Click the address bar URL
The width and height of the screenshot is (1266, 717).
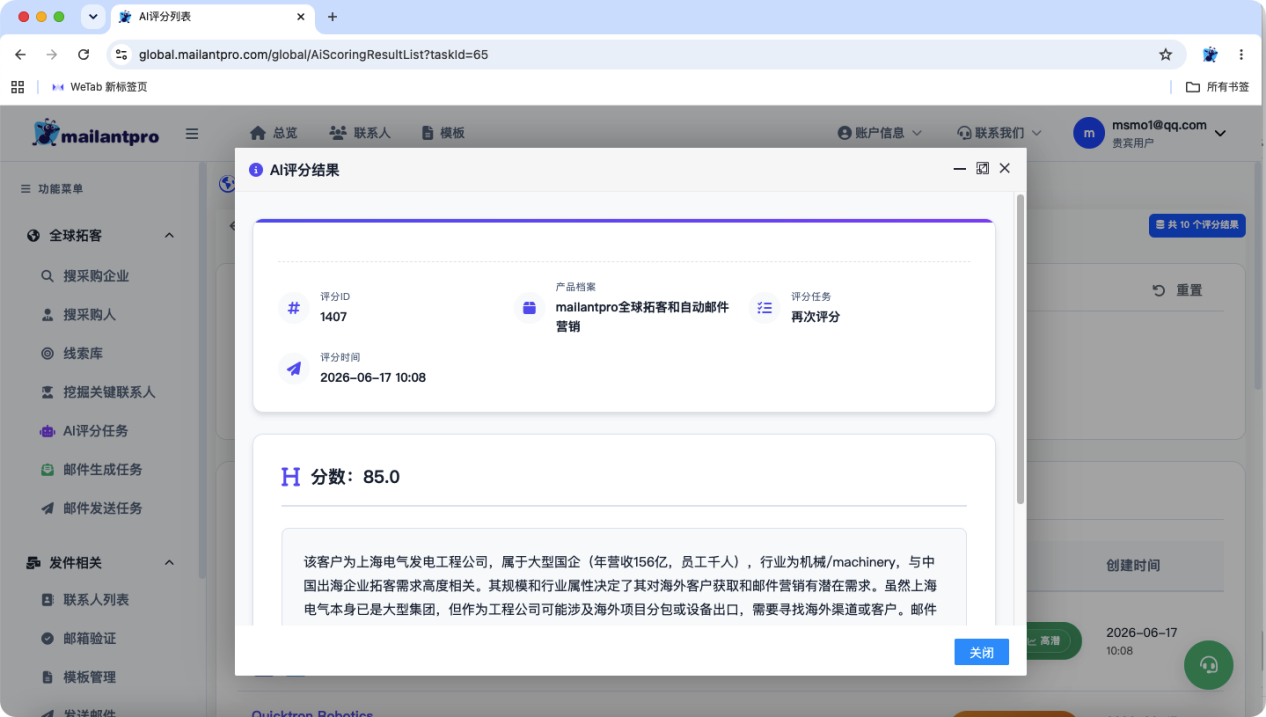(x=313, y=54)
